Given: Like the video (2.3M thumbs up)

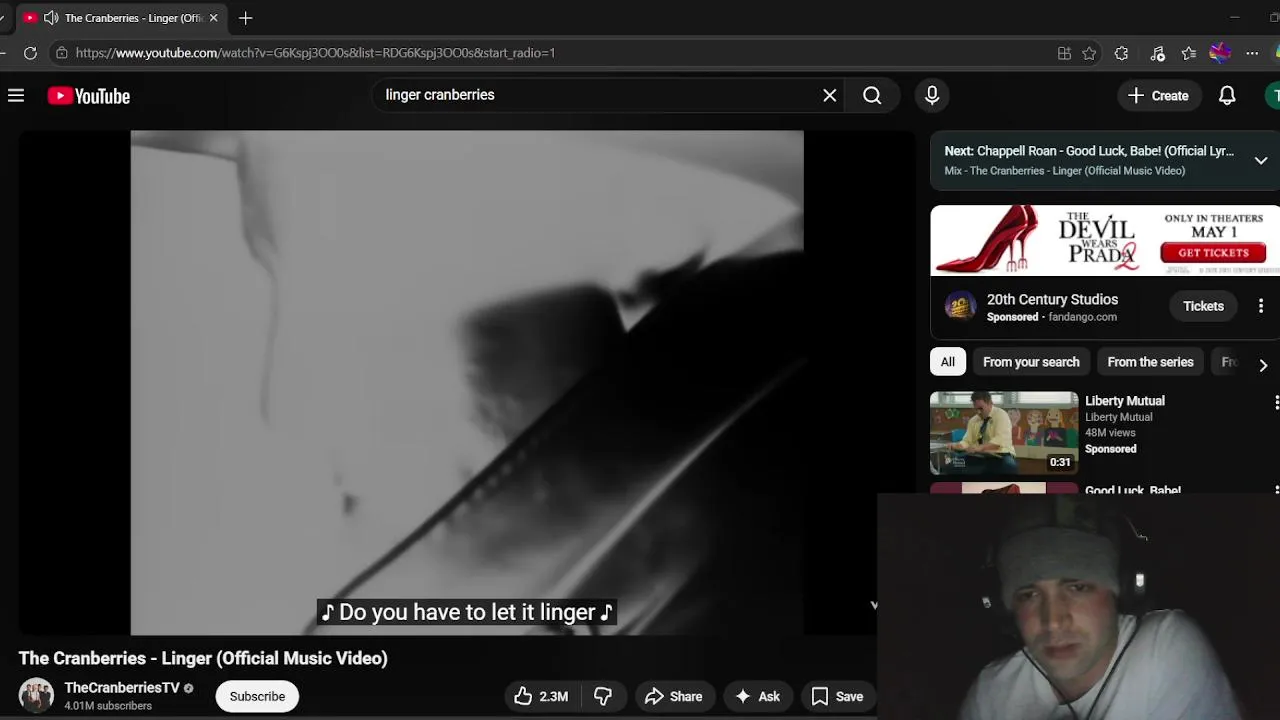Looking at the screenshot, I should point(541,696).
